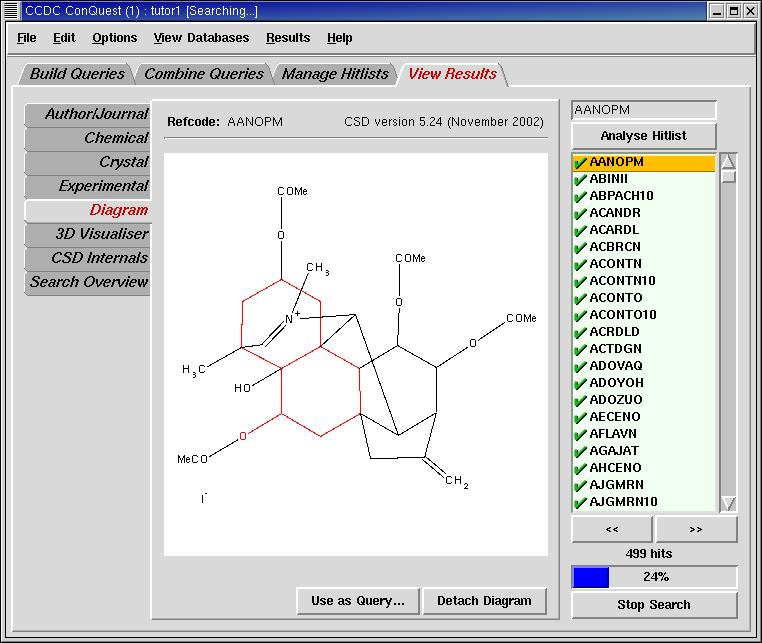Screen dimensions: 762x643
Task: Open the Results menu
Action: click(288, 38)
